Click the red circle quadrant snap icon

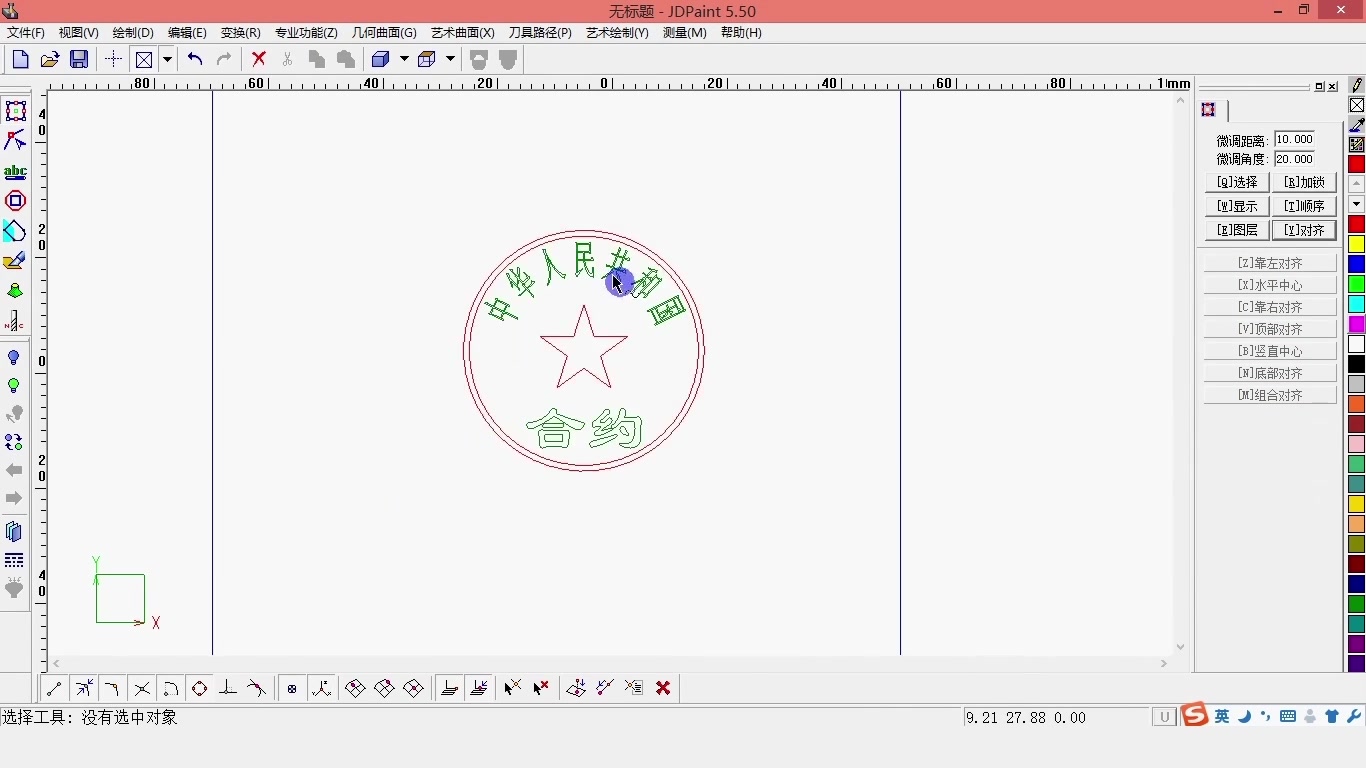[x=199, y=688]
